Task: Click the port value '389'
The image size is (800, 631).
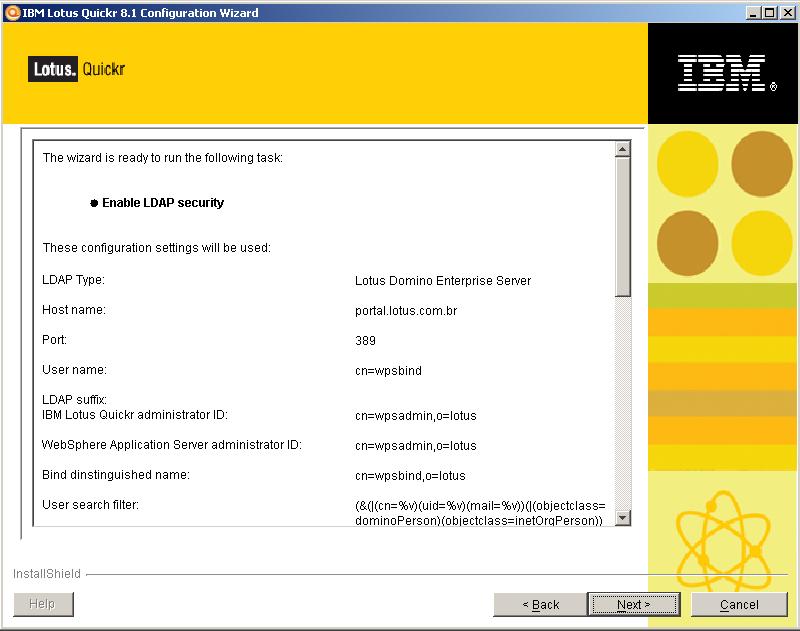Action: click(365, 341)
